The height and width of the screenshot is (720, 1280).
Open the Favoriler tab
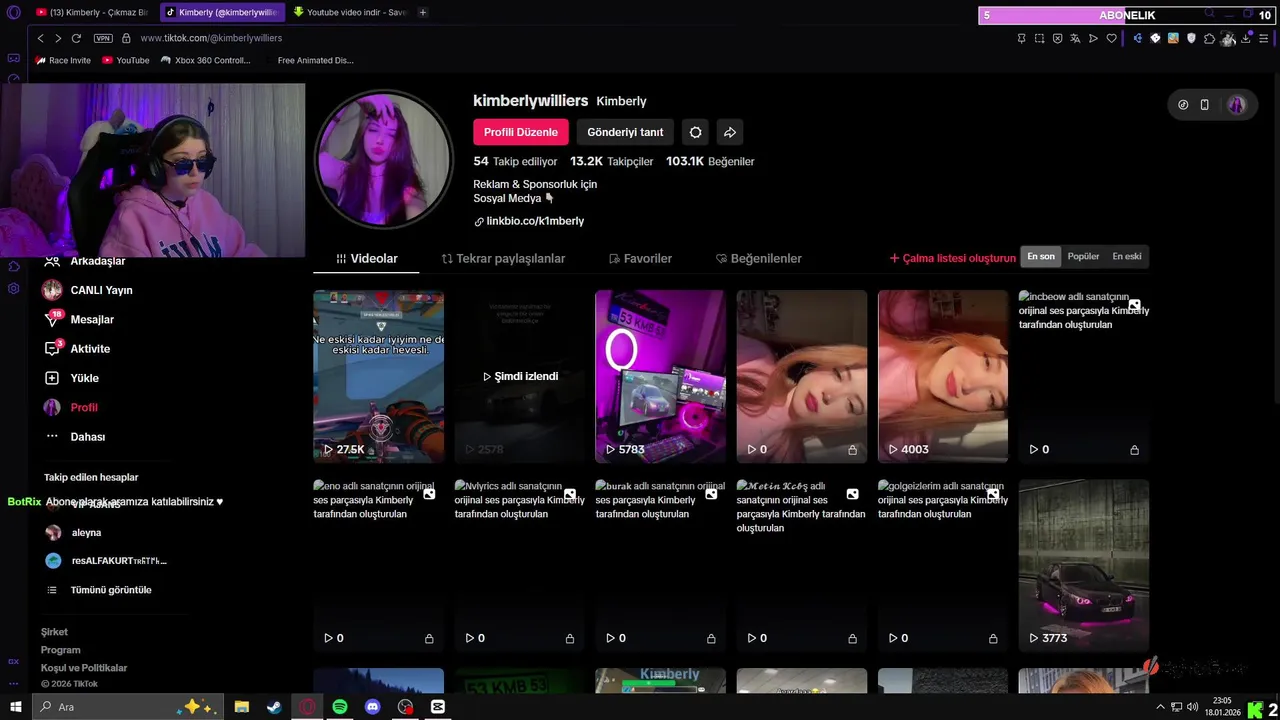coord(640,258)
